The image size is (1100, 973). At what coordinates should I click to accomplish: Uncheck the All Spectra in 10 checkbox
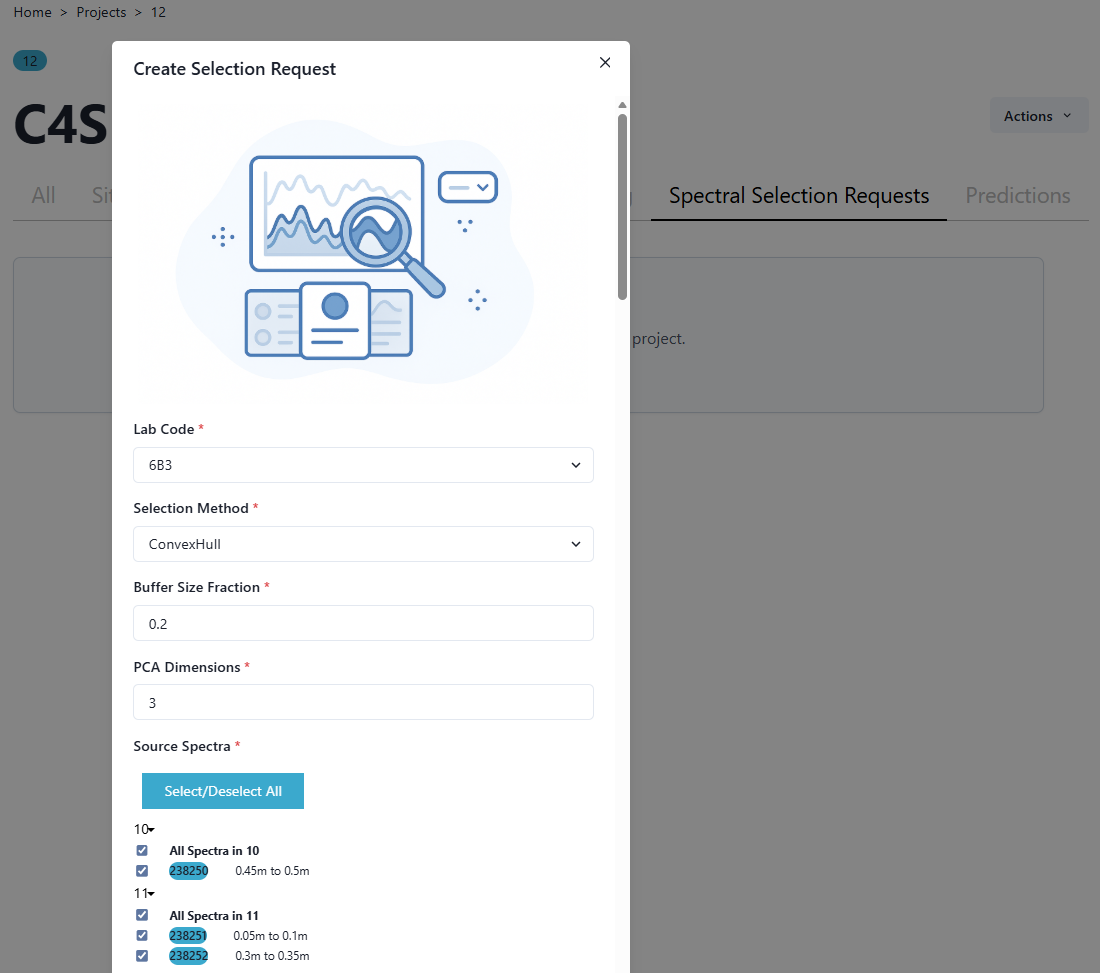click(x=142, y=851)
